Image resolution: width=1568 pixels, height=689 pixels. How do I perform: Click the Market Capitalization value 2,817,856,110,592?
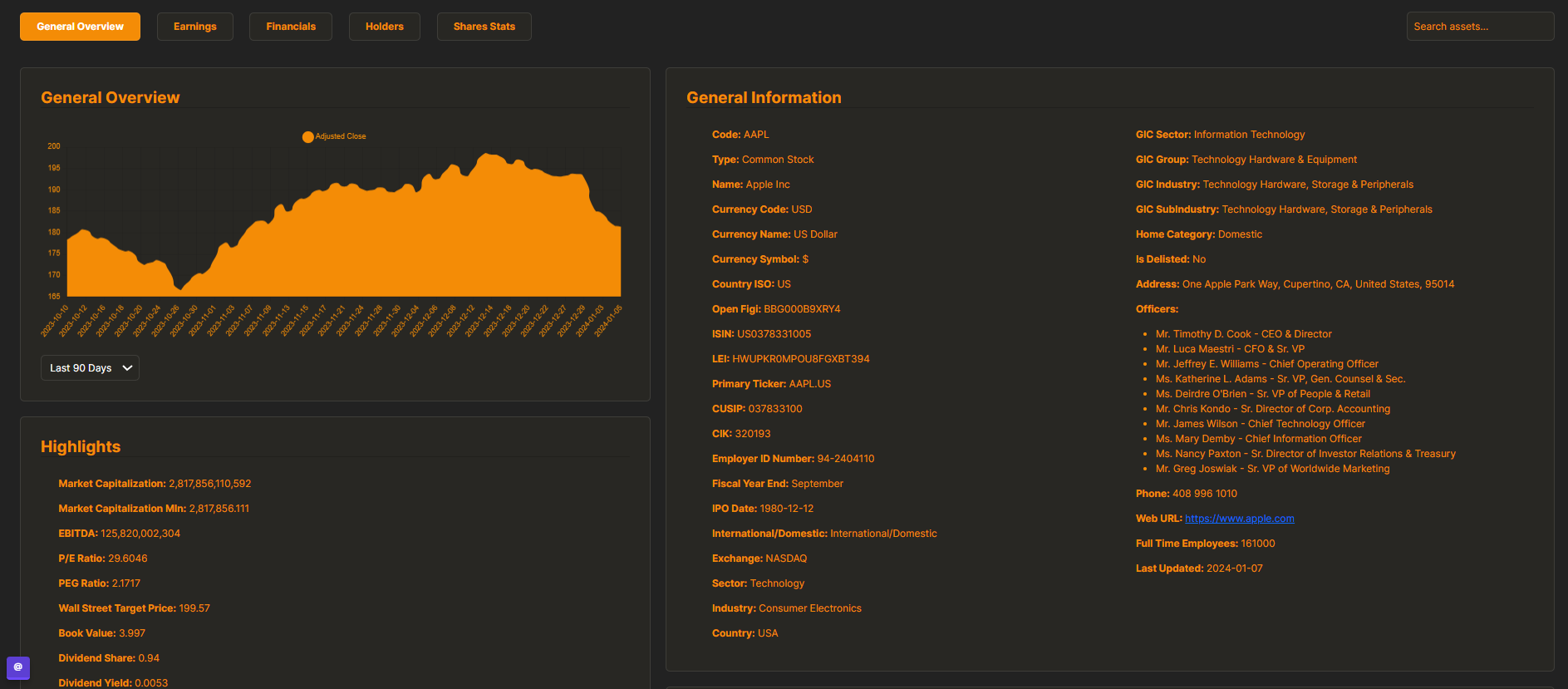tap(209, 484)
